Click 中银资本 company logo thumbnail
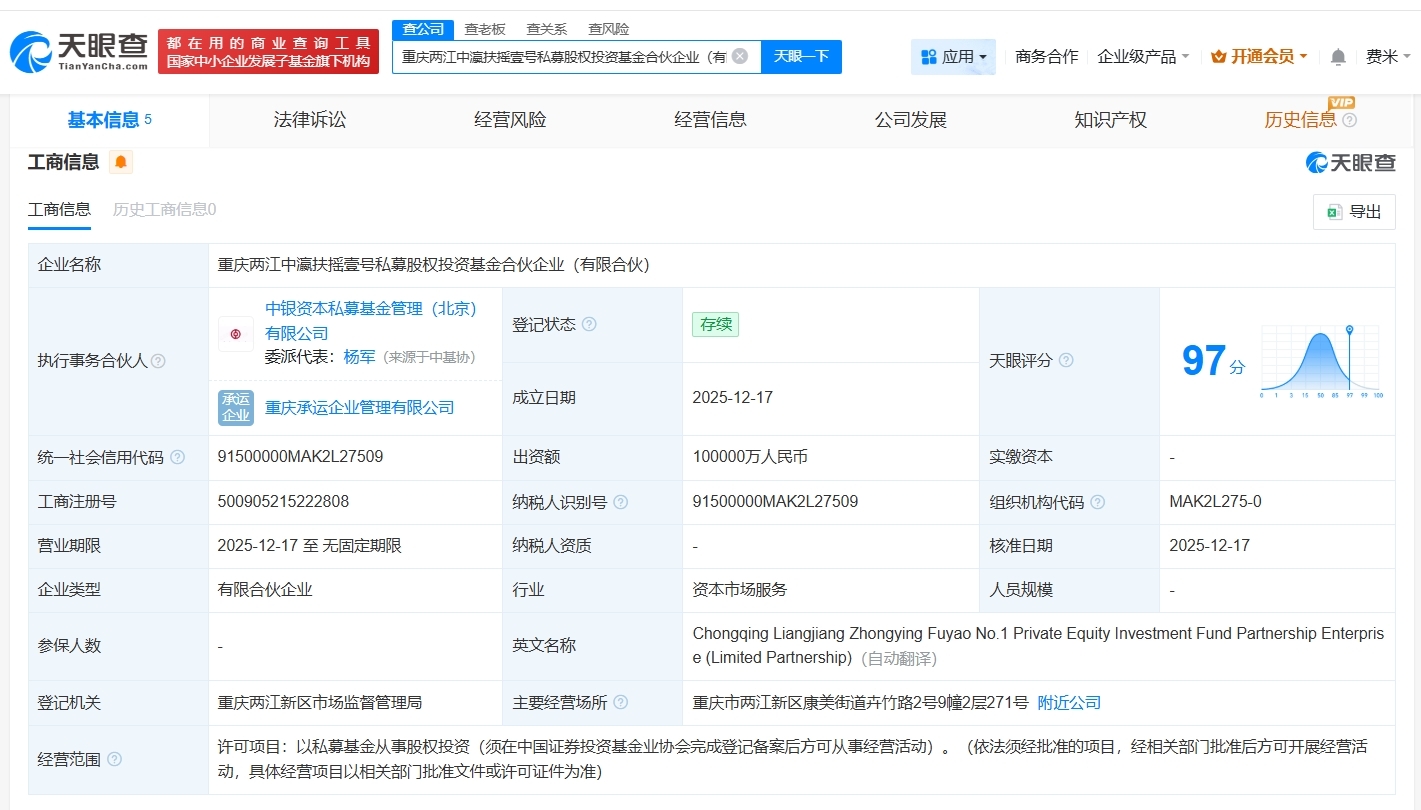The image size is (1421, 810). pos(235,333)
